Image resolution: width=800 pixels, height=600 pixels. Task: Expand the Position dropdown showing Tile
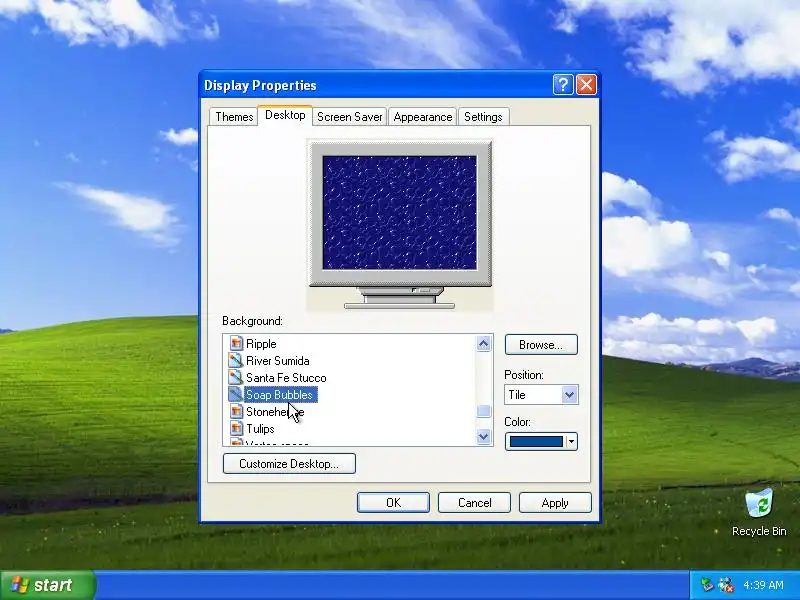(569, 395)
